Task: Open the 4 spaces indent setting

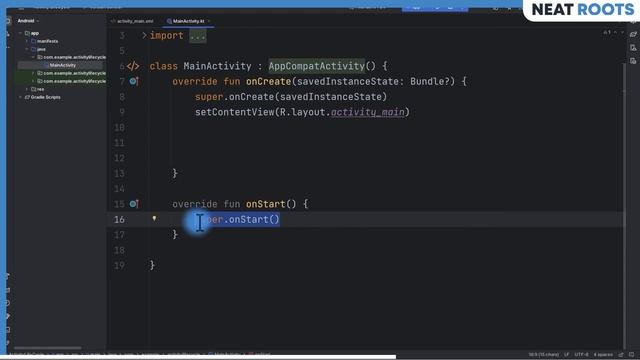Action: pos(603,354)
